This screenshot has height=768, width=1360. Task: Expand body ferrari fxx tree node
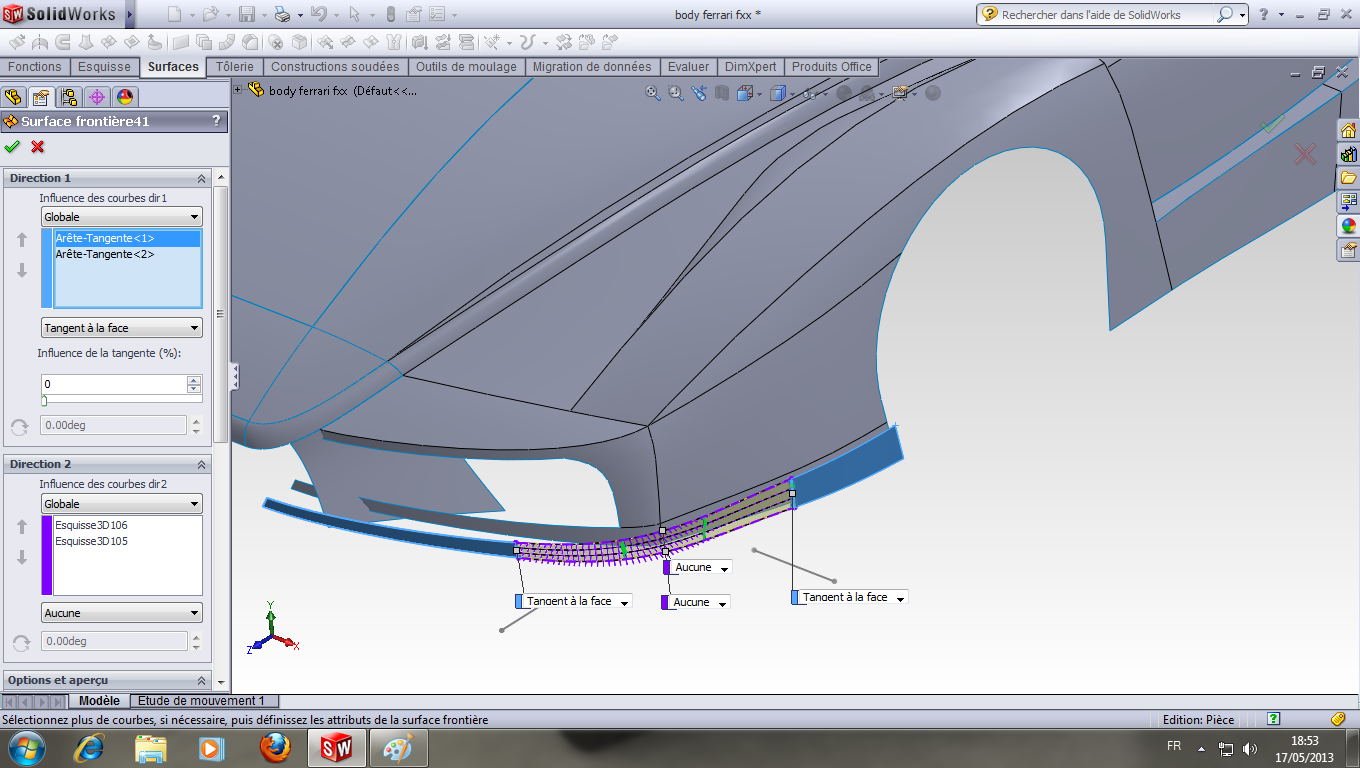pos(238,89)
